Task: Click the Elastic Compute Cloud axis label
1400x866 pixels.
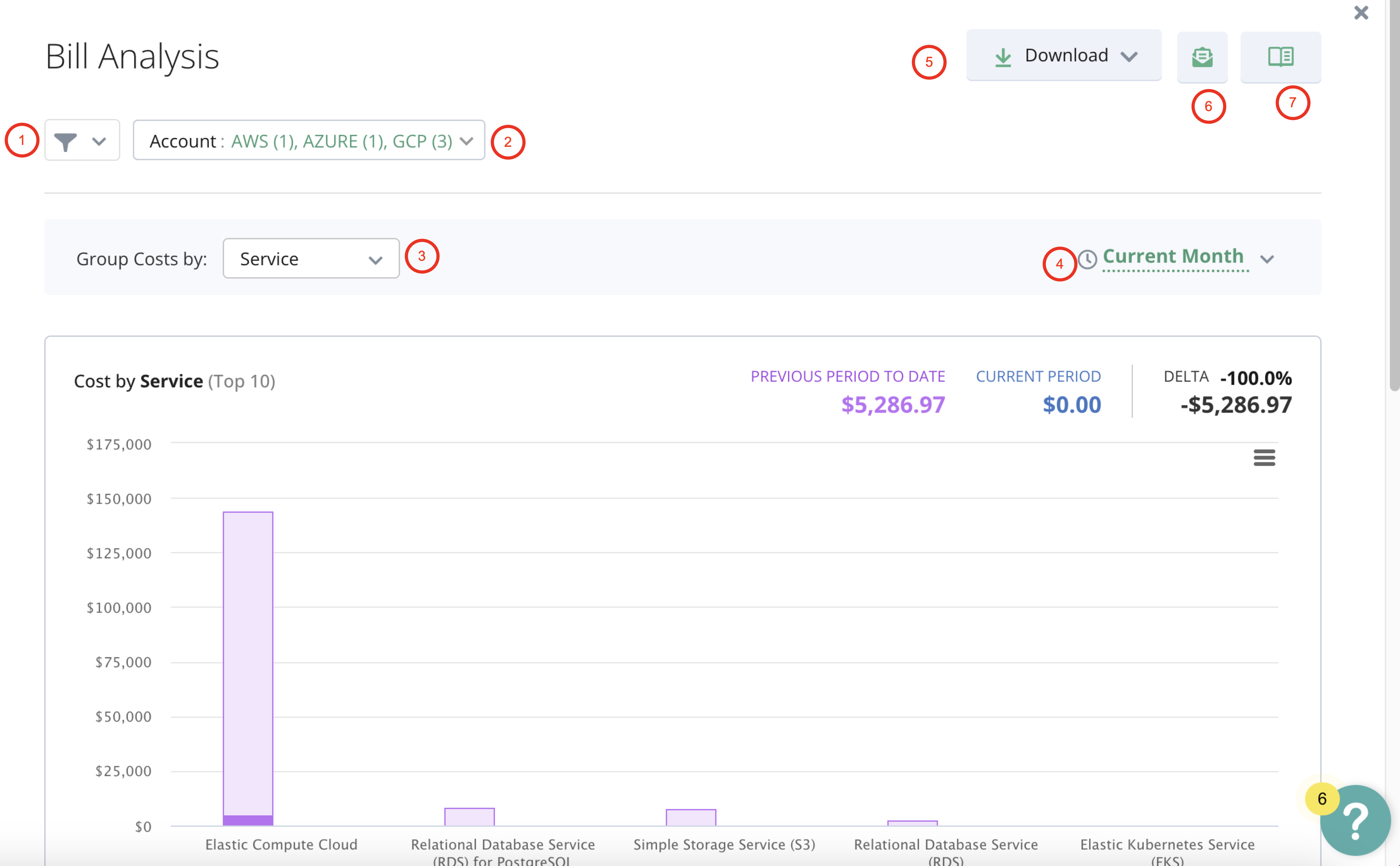Action: point(281,844)
